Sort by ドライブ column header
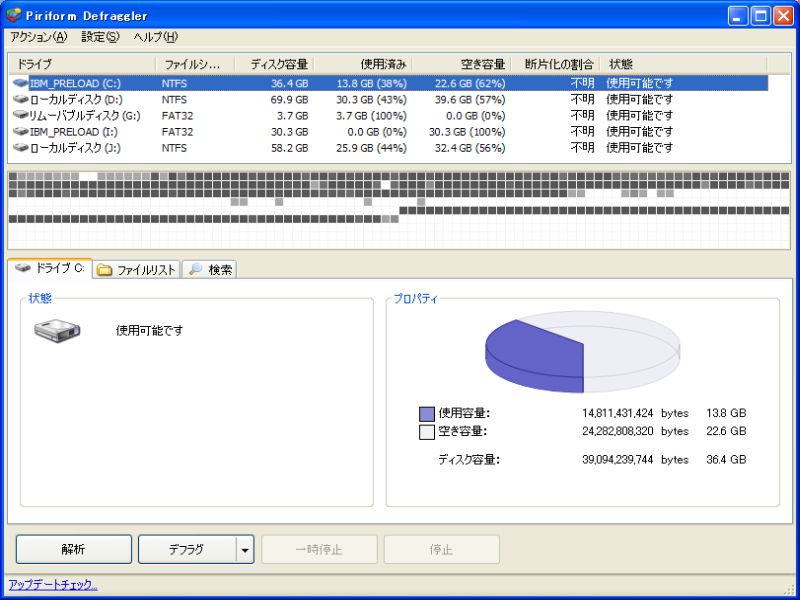The image size is (800, 600). click(x=82, y=64)
